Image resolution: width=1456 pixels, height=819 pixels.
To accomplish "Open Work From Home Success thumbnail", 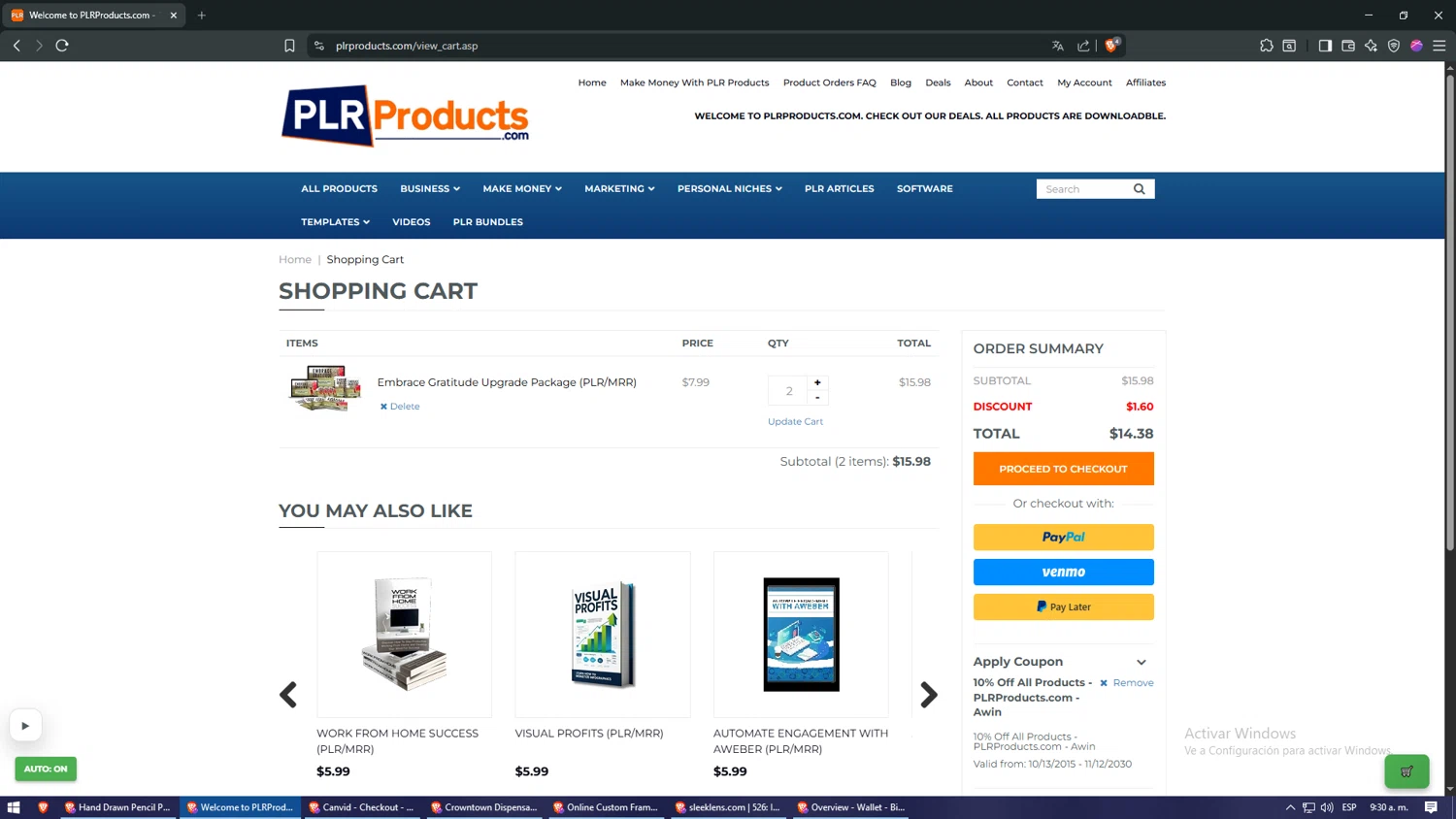I will (404, 635).
